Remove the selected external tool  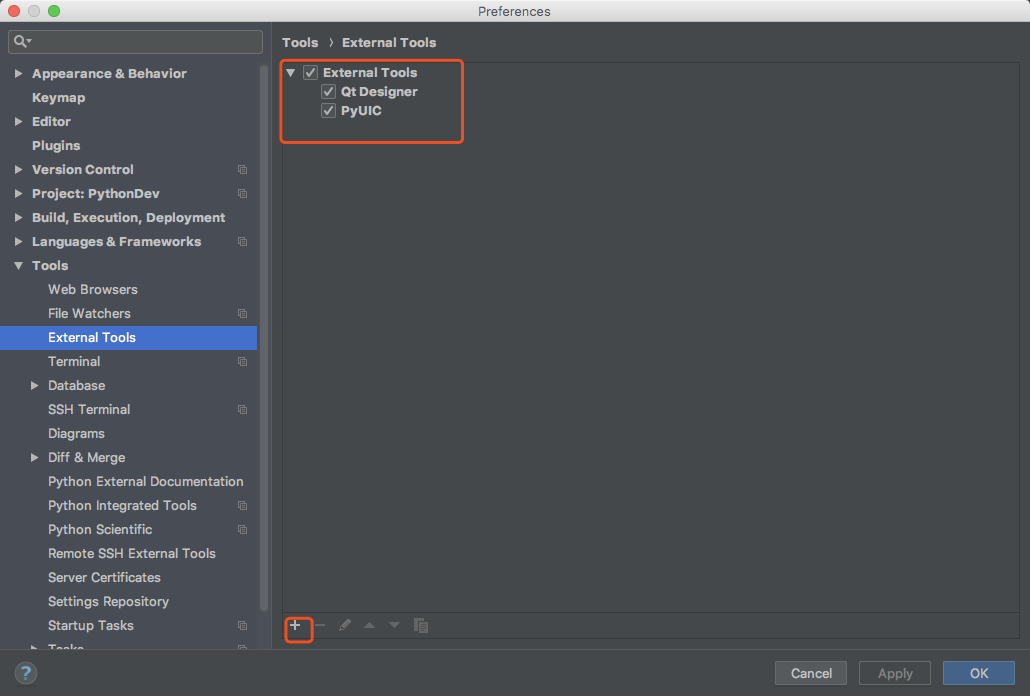[322, 625]
